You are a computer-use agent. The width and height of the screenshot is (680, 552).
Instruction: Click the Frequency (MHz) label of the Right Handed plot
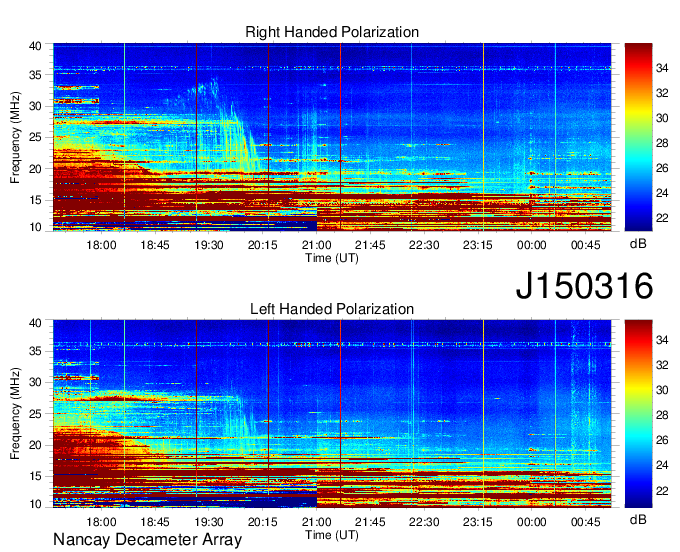coord(15,137)
